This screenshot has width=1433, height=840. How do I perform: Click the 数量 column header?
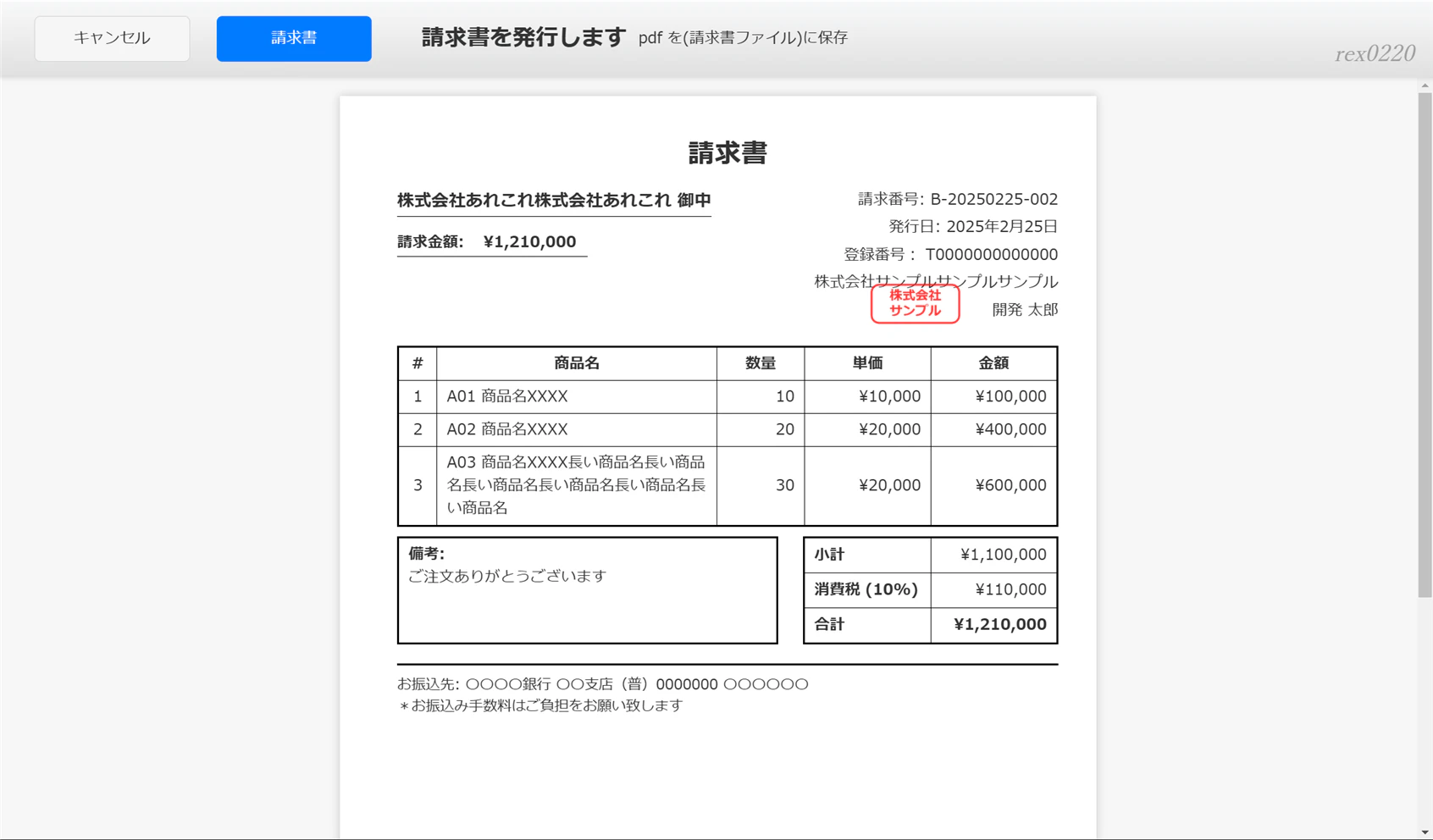pos(761,363)
